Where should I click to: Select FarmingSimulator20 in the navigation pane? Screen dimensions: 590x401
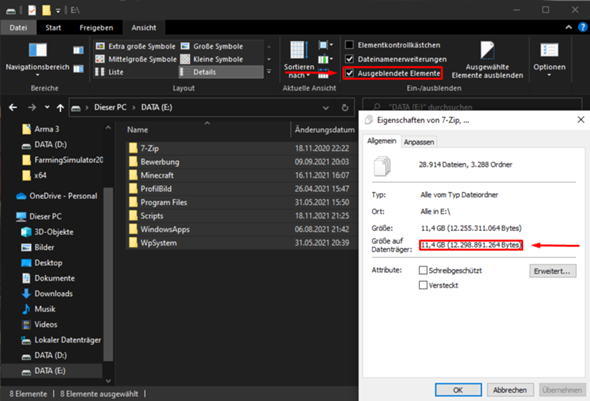click(x=62, y=160)
